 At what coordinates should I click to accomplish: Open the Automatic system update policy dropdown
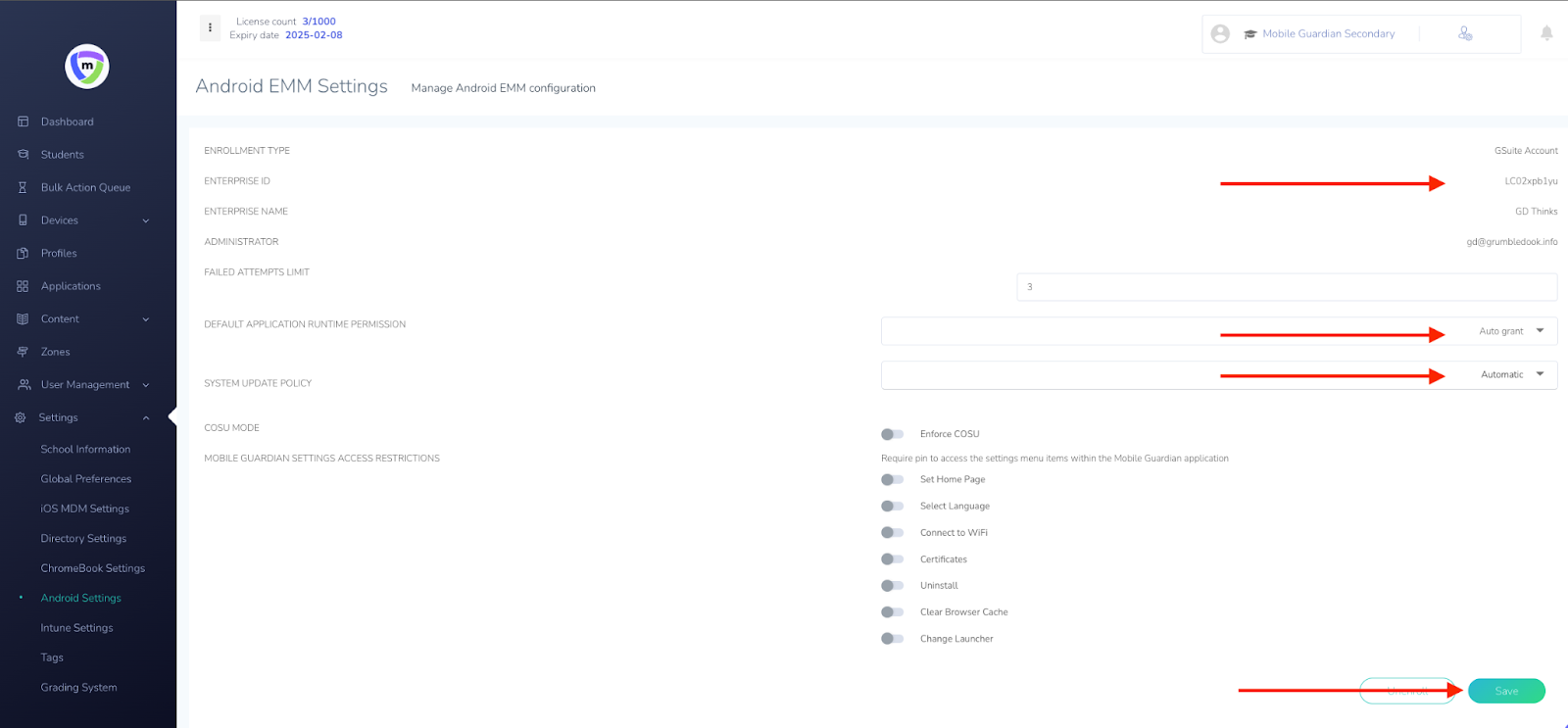(x=1219, y=375)
